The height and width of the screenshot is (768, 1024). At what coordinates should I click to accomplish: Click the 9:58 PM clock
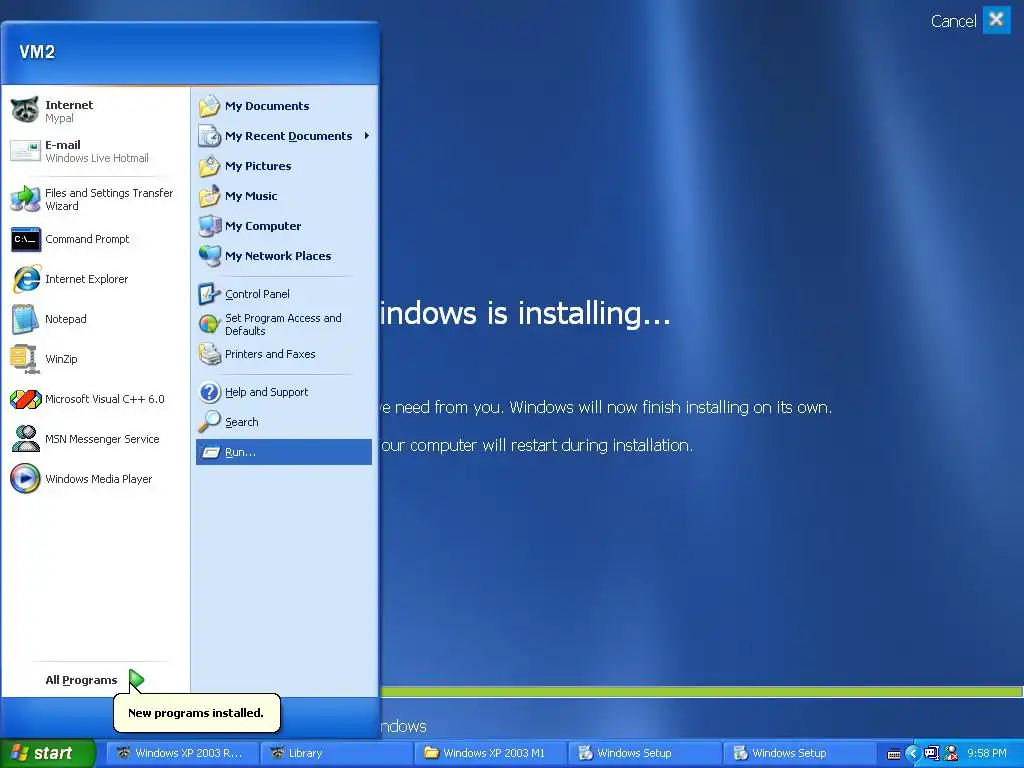point(986,753)
